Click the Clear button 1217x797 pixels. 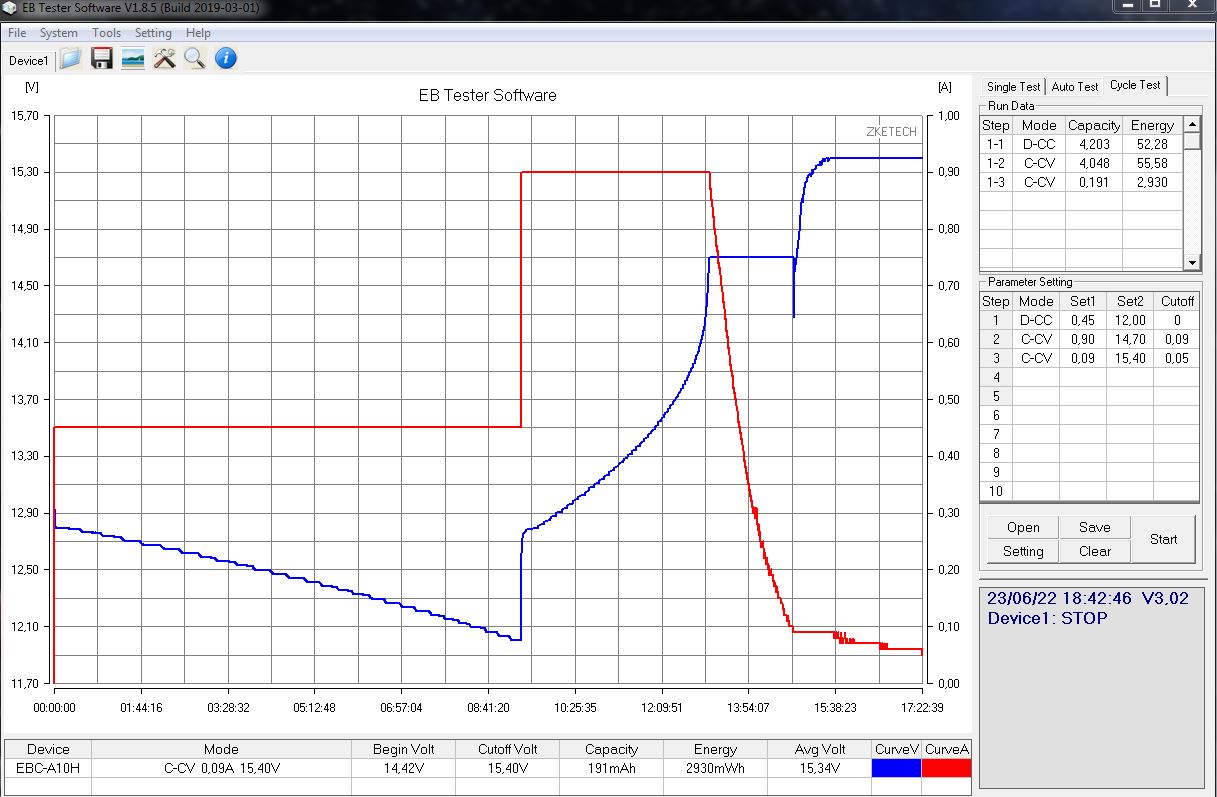pyautogui.click(x=1094, y=551)
